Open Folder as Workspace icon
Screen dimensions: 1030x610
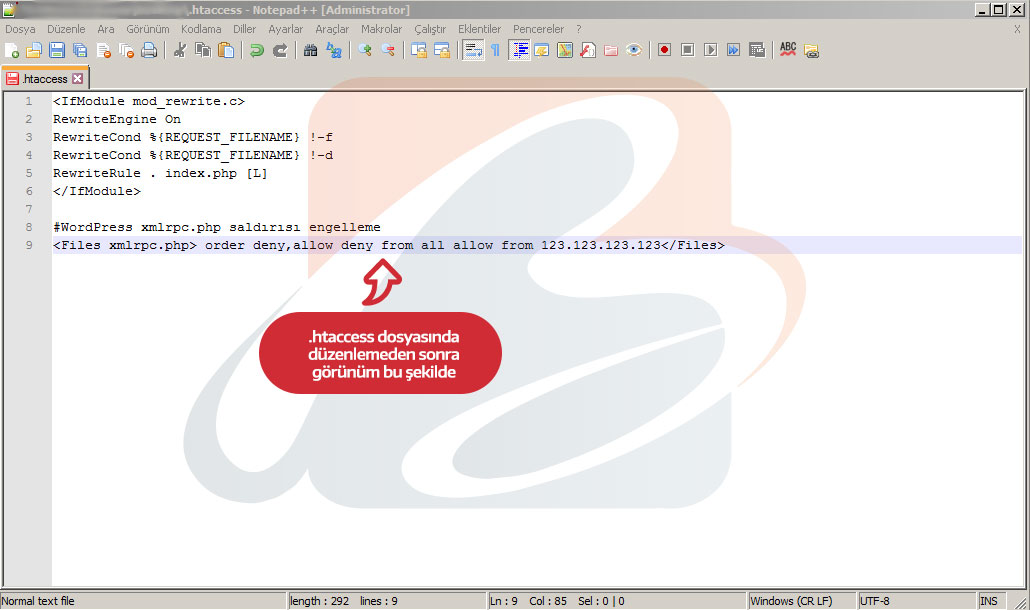click(611, 51)
